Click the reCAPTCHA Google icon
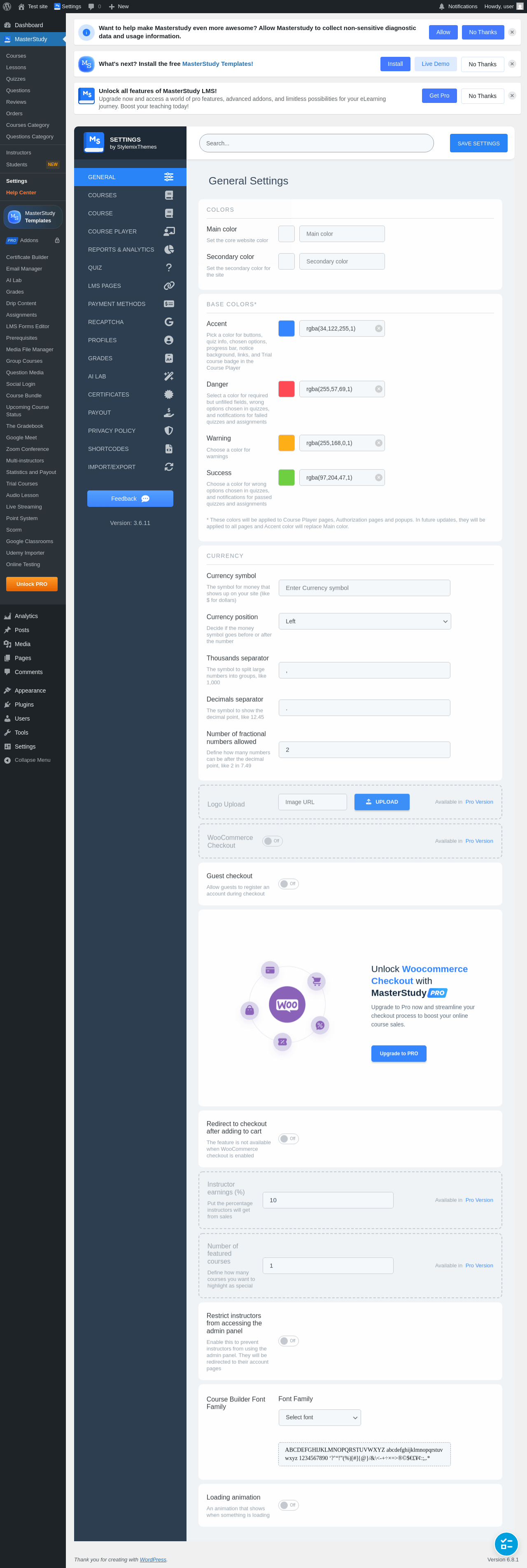This screenshot has width=527, height=1568. pos(168,322)
